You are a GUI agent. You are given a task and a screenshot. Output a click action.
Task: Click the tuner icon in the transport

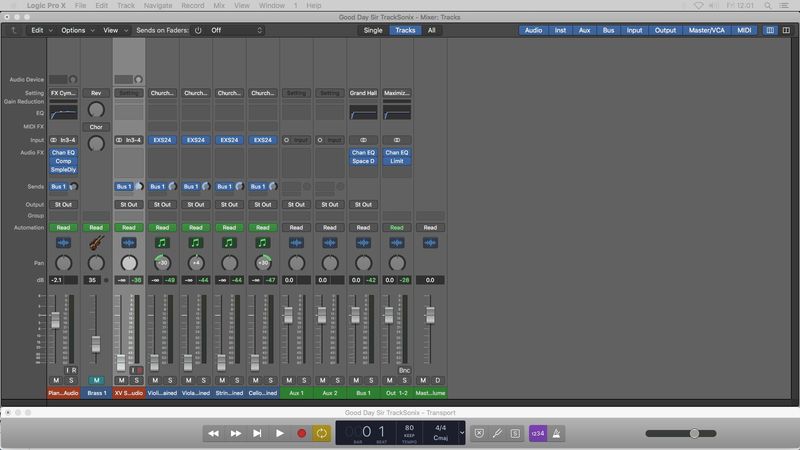(x=497, y=433)
